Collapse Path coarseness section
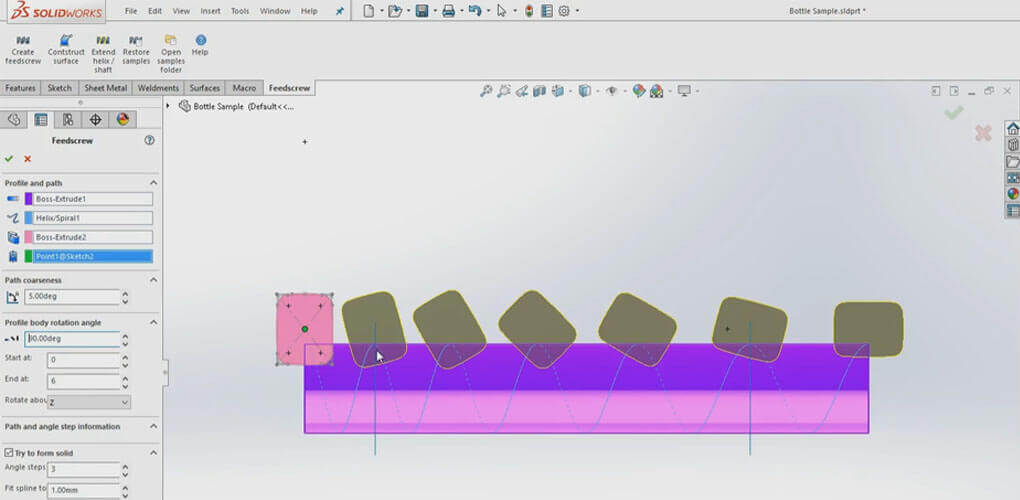Viewport: 1020px width, 500px height. [x=154, y=280]
